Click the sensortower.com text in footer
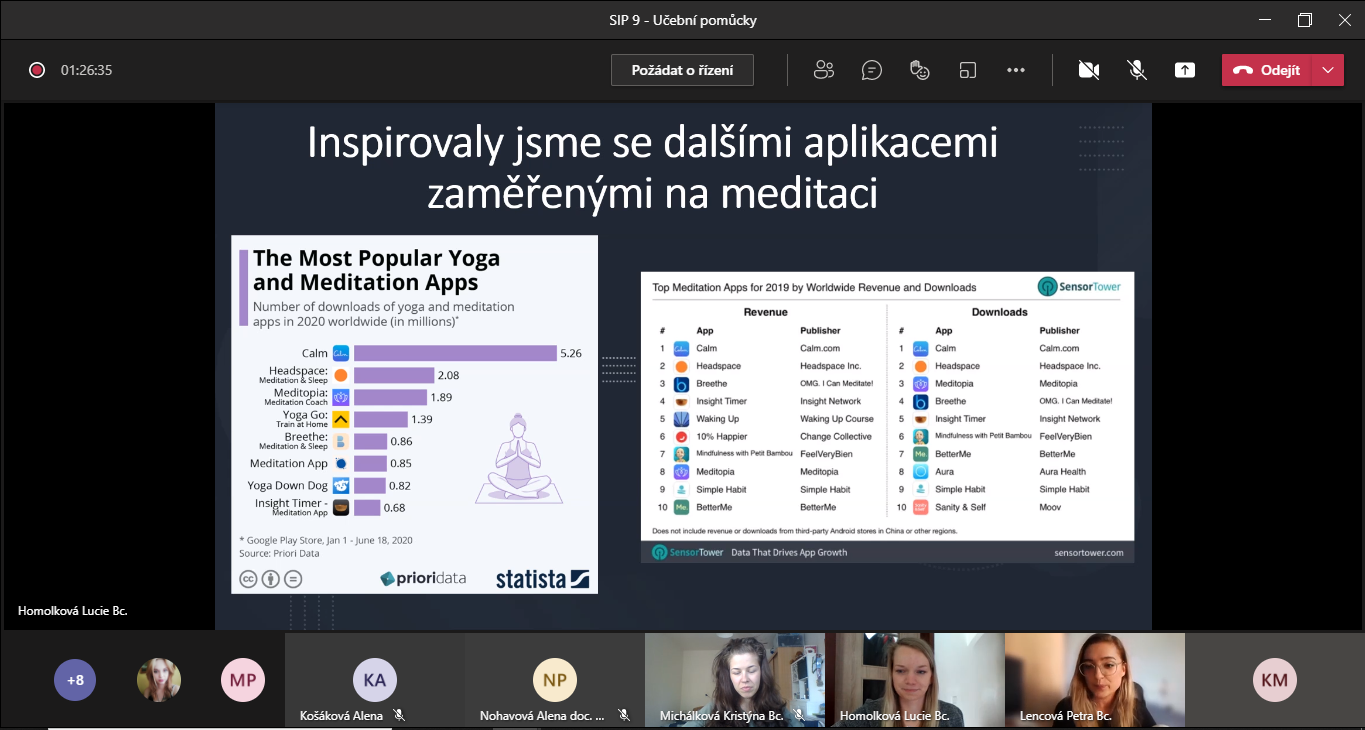The height and width of the screenshot is (730, 1365). pyautogui.click(x=1088, y=552)
